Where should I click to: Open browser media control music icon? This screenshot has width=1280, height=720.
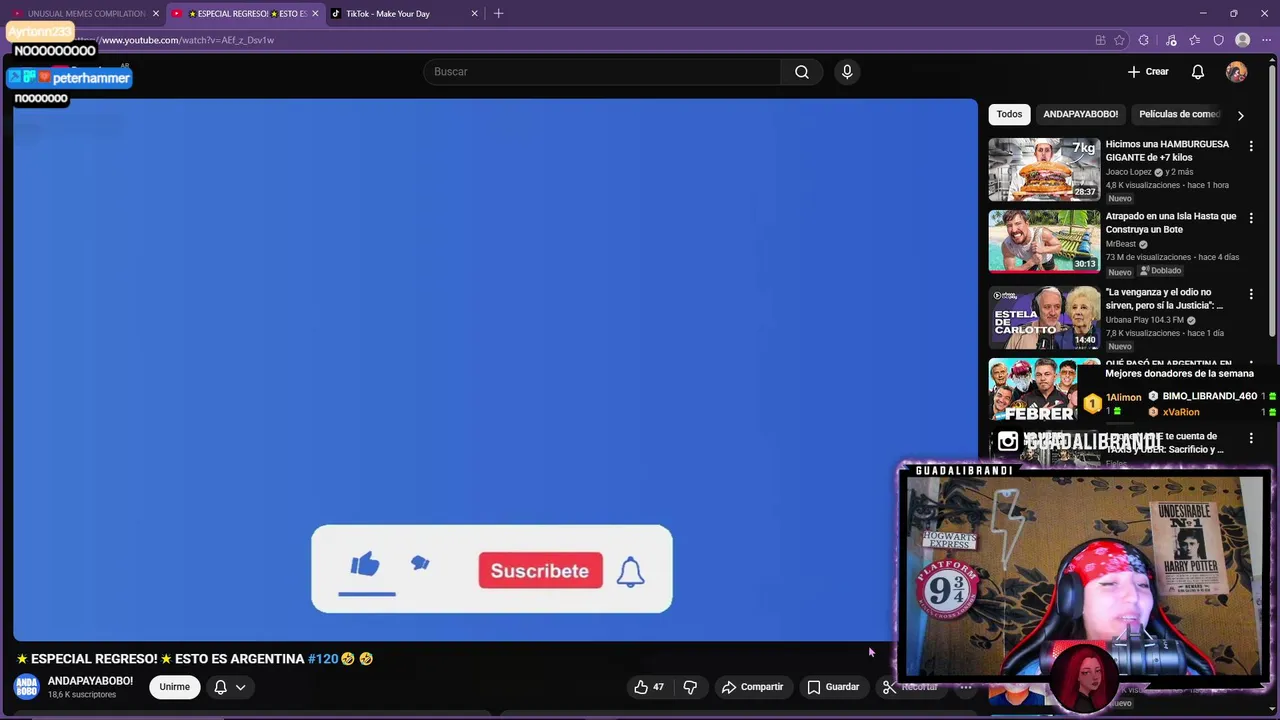coord(1171,40)
